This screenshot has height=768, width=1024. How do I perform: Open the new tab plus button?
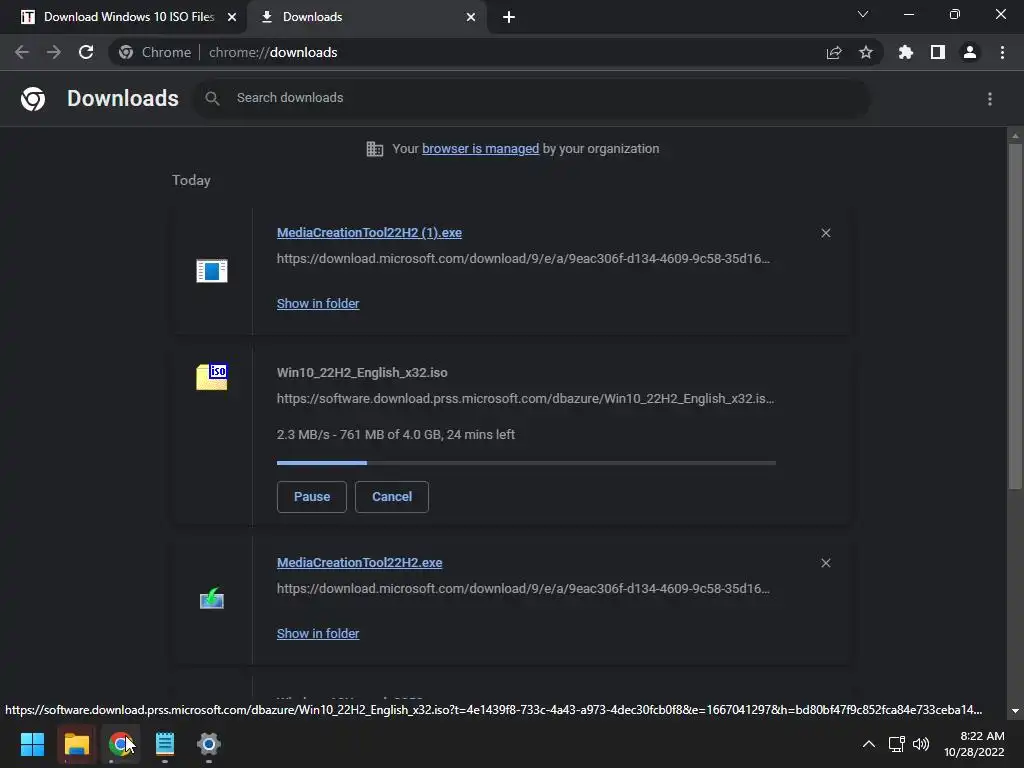[509, 17]
